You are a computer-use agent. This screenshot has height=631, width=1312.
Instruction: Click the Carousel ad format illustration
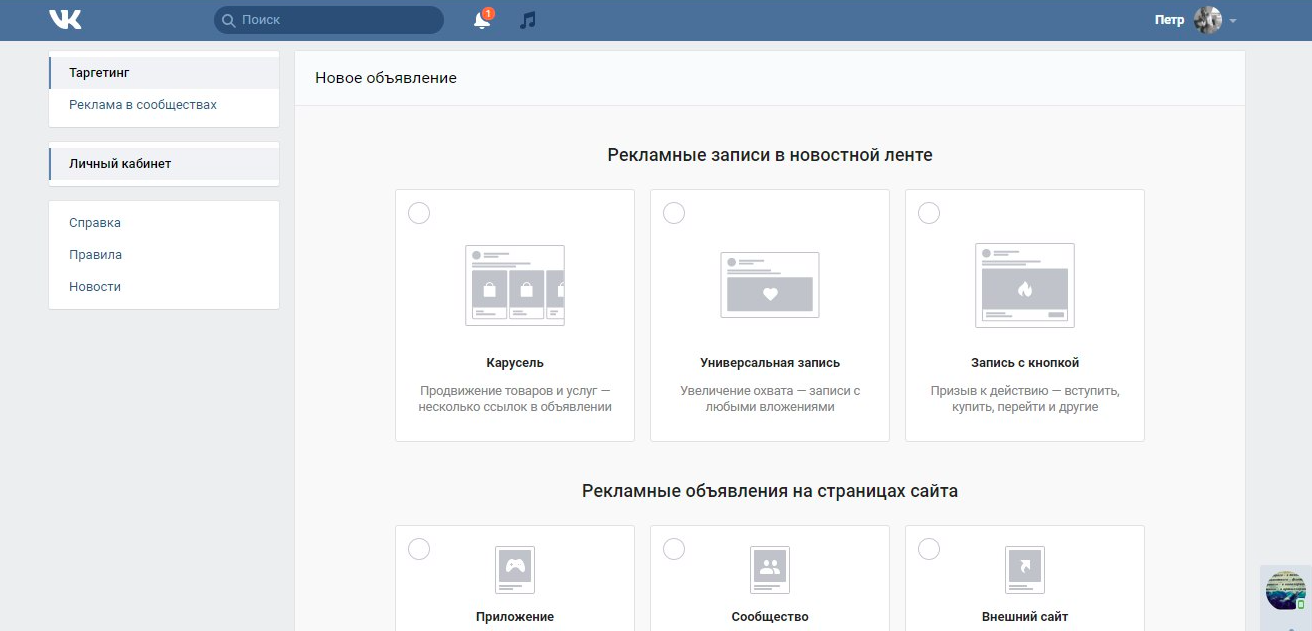coord(515,285)
